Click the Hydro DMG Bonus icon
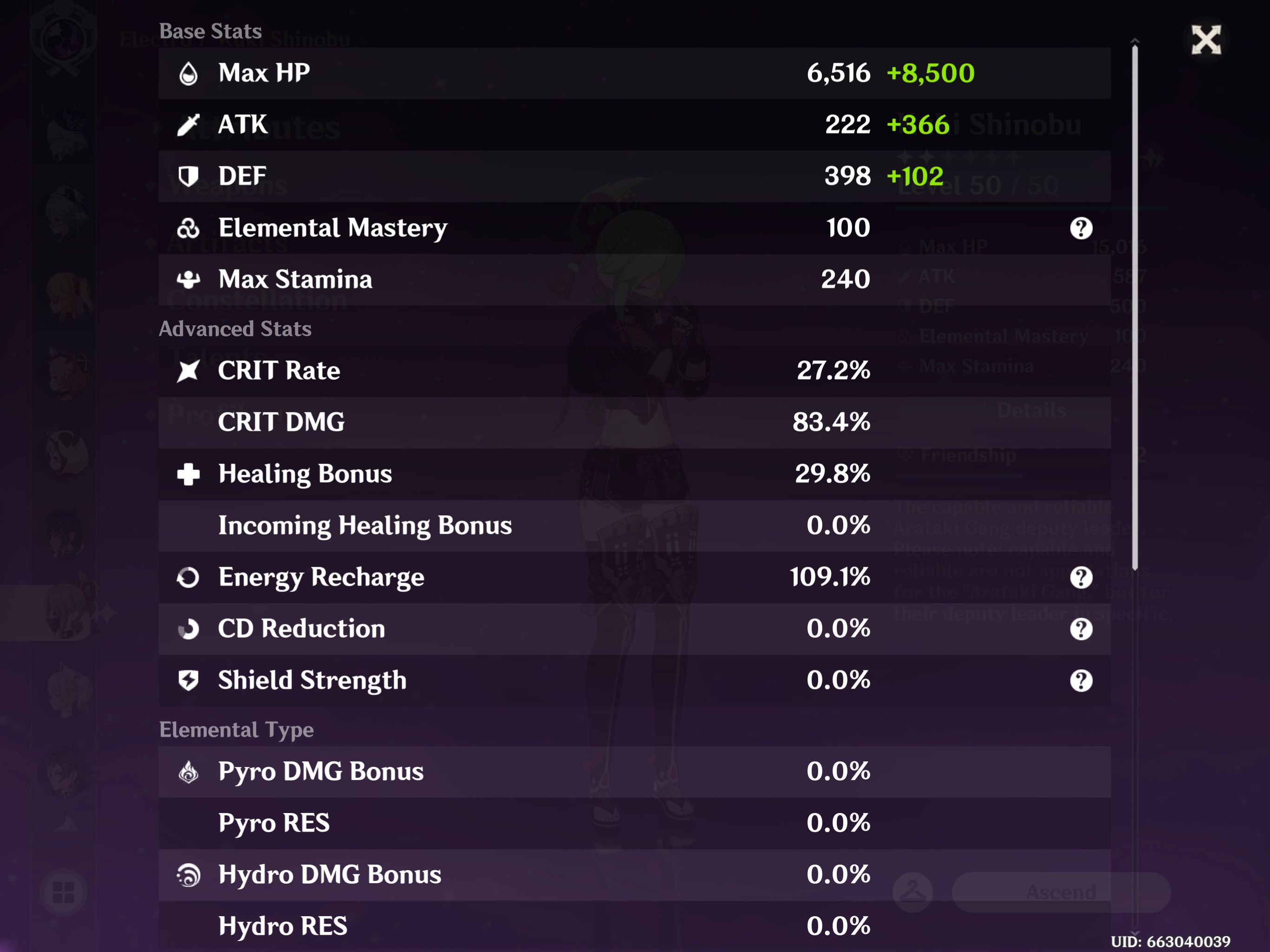The image size is (1270, 952). tap(188, 875)
